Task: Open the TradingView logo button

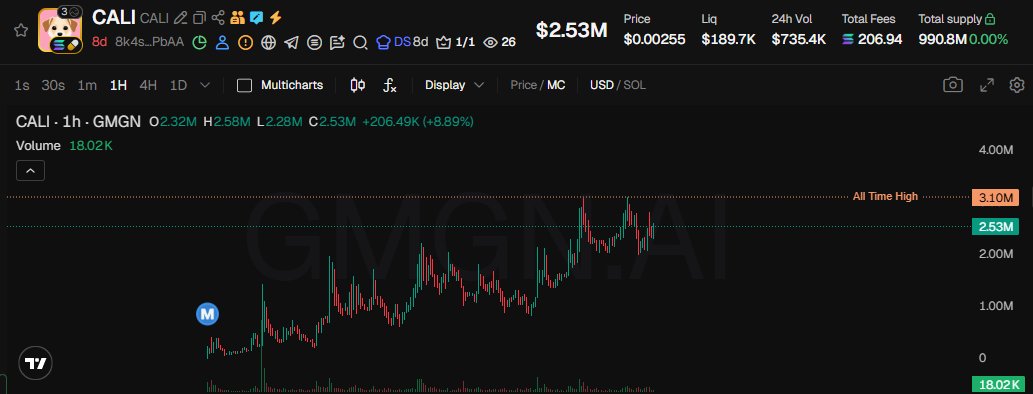Action: [35, 364]
